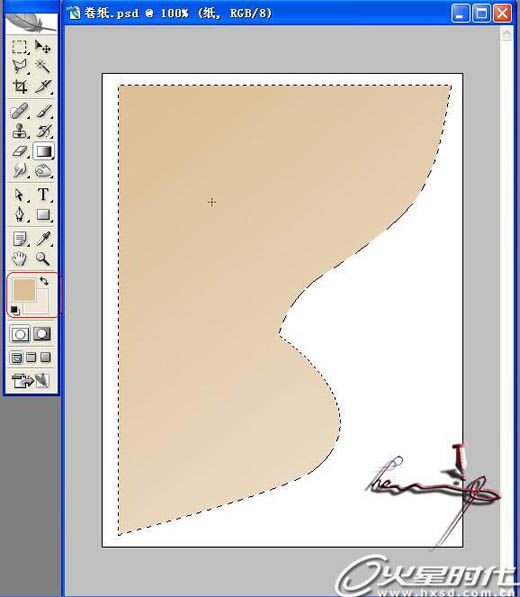This screenshot has width=520, height=597.
Task: Click the feather logo atop the toolbox
Action: pos(31,24)
